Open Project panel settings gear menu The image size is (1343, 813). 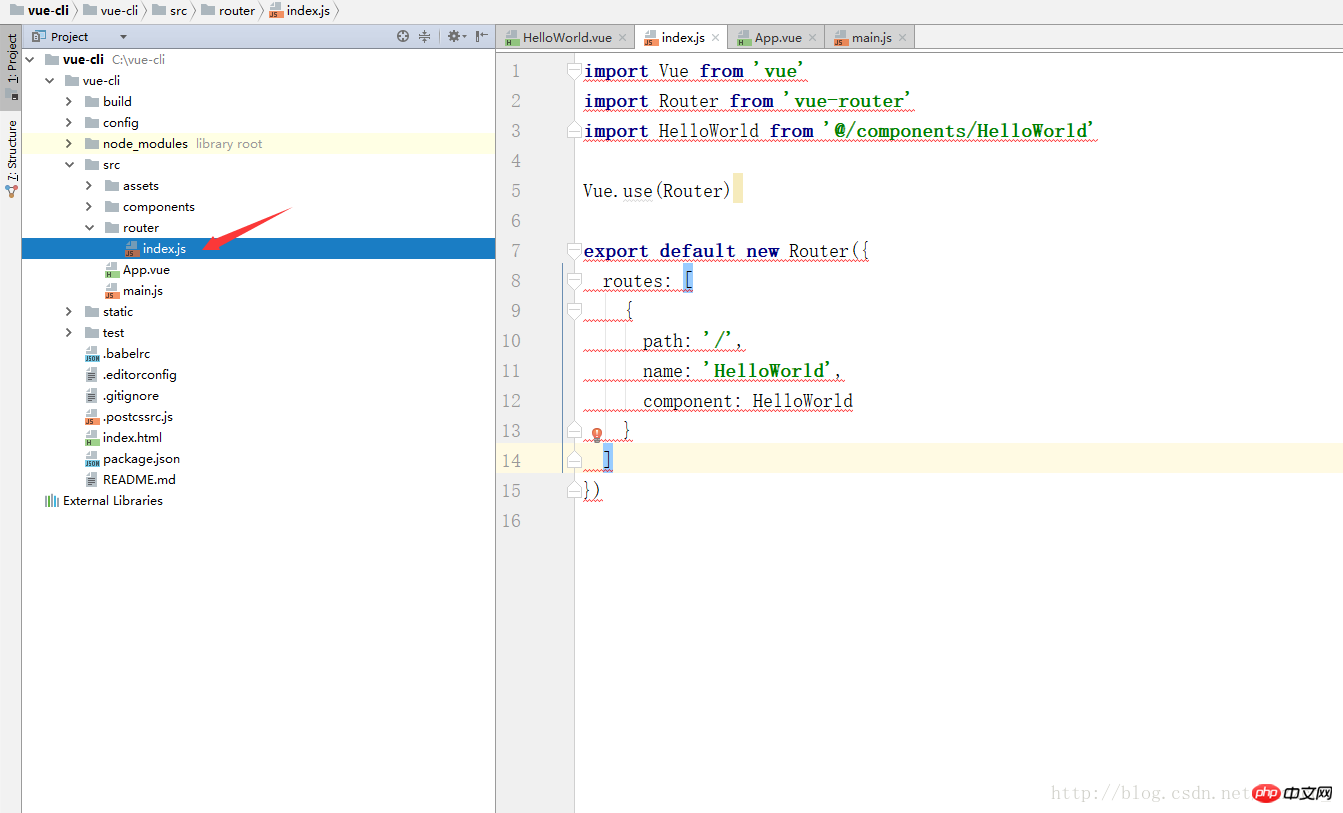pyautogui.click(x=455, y=36)
